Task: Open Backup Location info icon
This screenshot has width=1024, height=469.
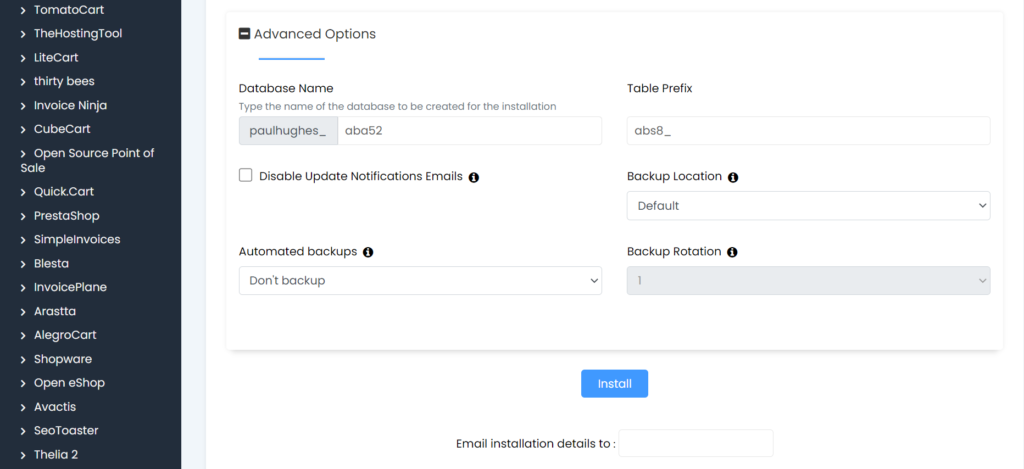Action: pos(733,177)
